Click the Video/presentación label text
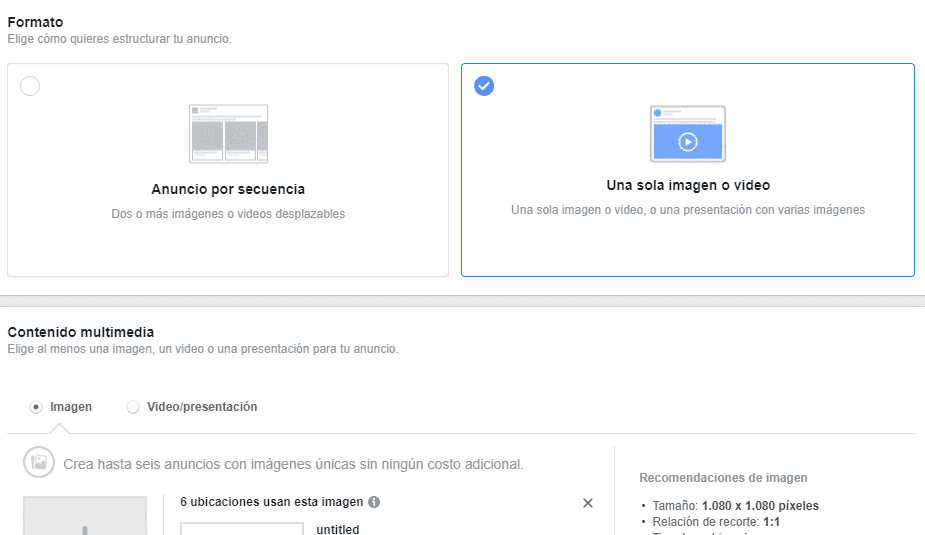 tap(202, 407)
